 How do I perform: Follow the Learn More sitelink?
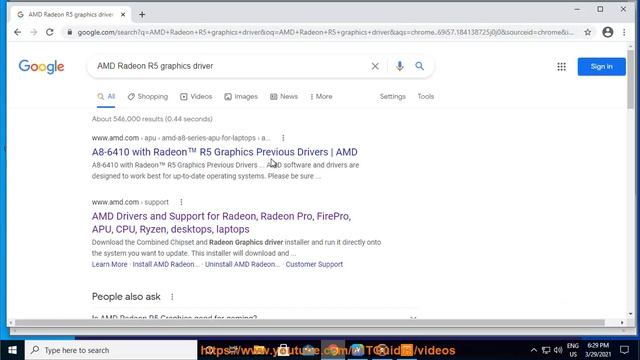[x=109, y=264]
